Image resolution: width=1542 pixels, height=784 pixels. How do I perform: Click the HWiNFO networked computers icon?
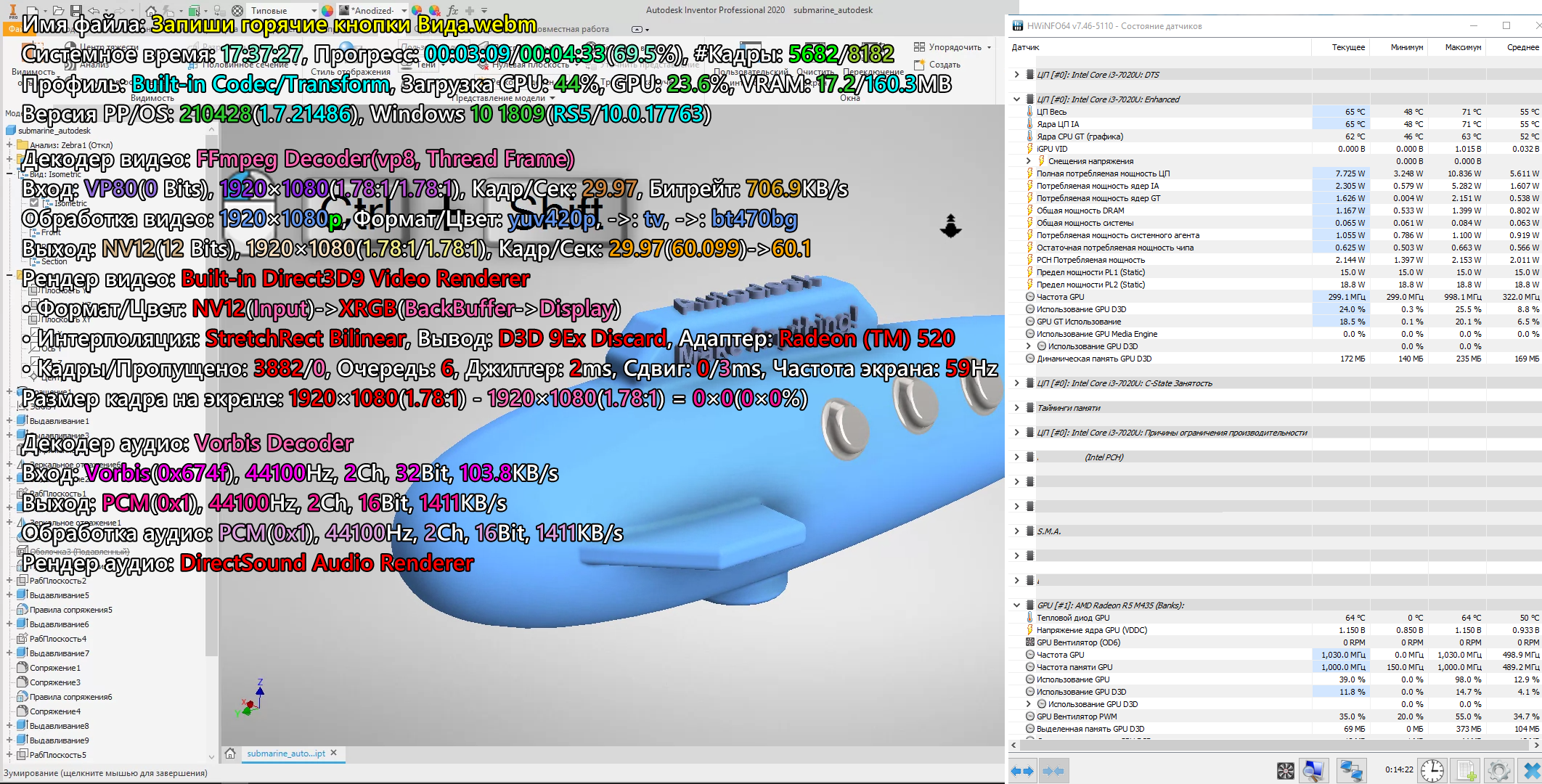[1351, 770]
